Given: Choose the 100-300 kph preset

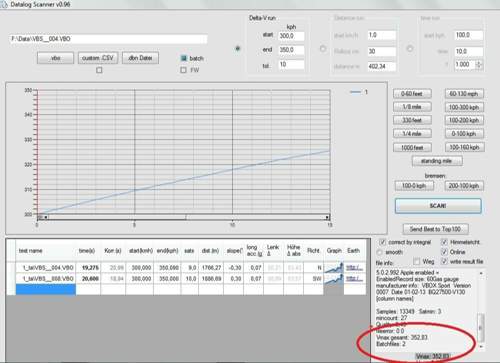Looking at the screenshot, I should [x=464, y=107].
